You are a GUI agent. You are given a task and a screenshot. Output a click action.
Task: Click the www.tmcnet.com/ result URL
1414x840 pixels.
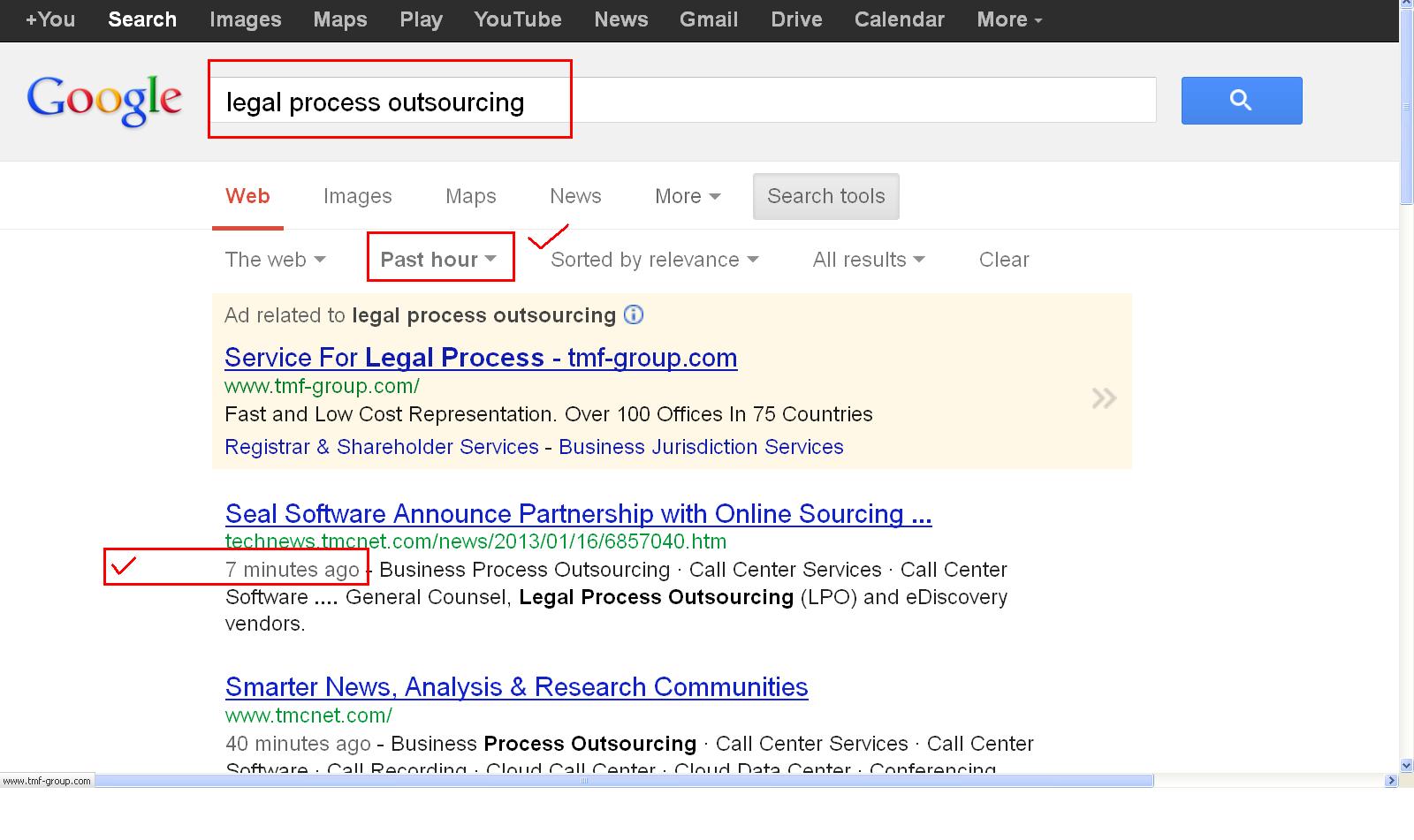[308, 715]
